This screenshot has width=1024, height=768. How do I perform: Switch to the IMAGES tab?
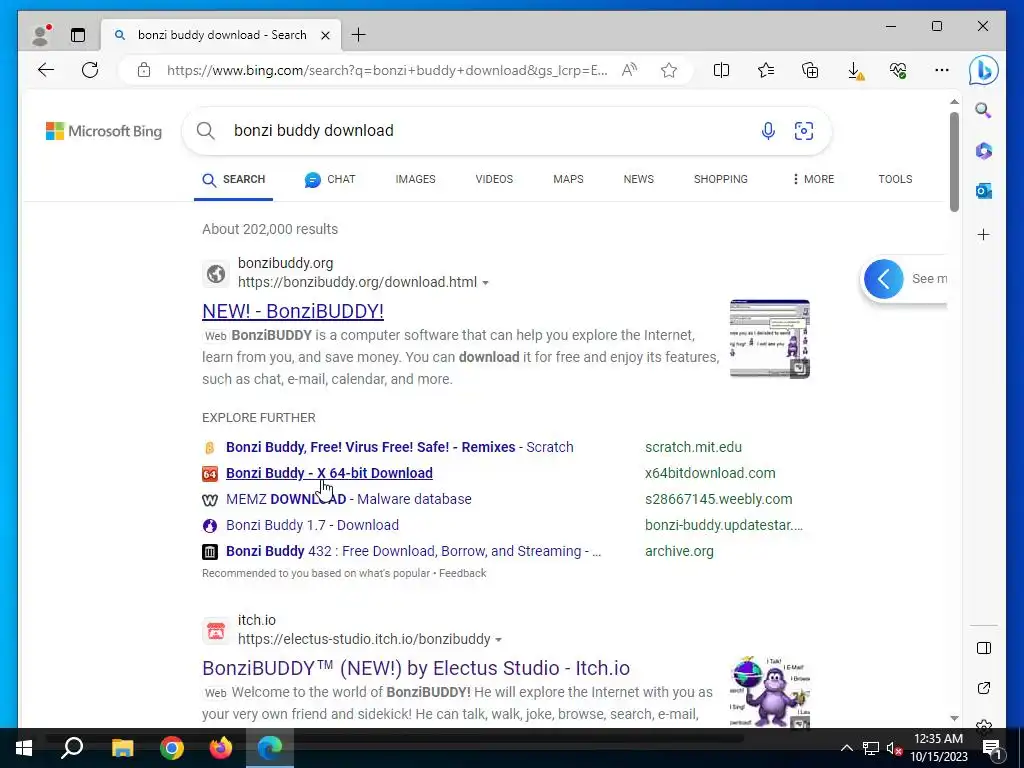pos(415,179)
